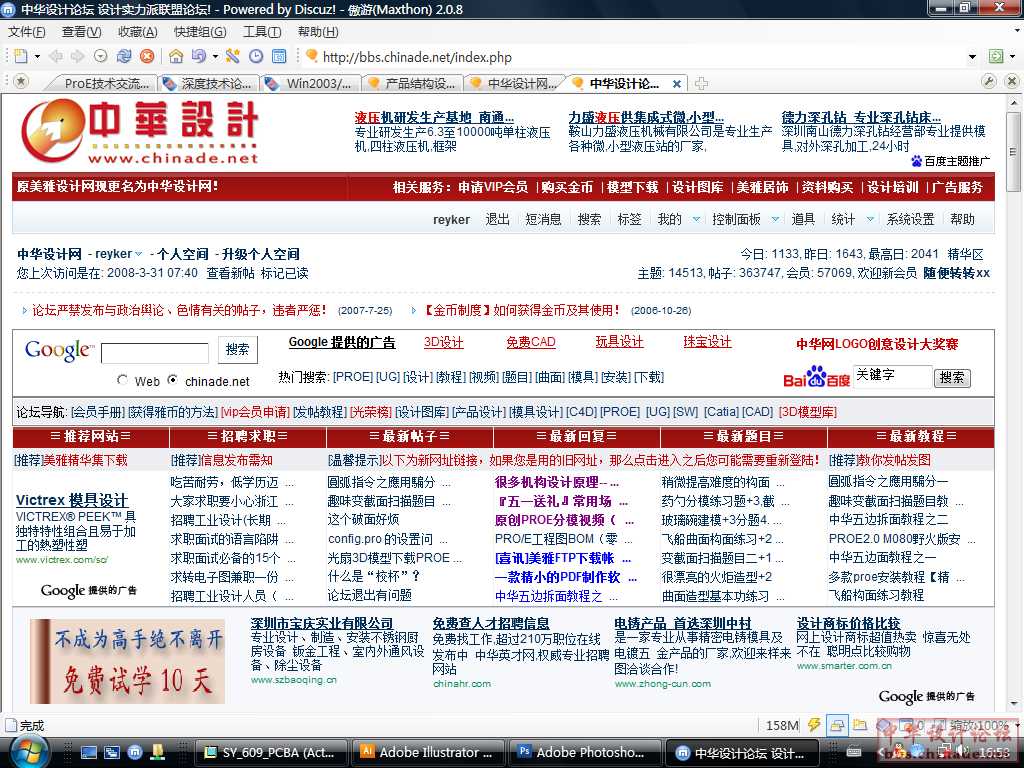
Task: Click the keyboard icon in the taskbar
Action: 854,752
